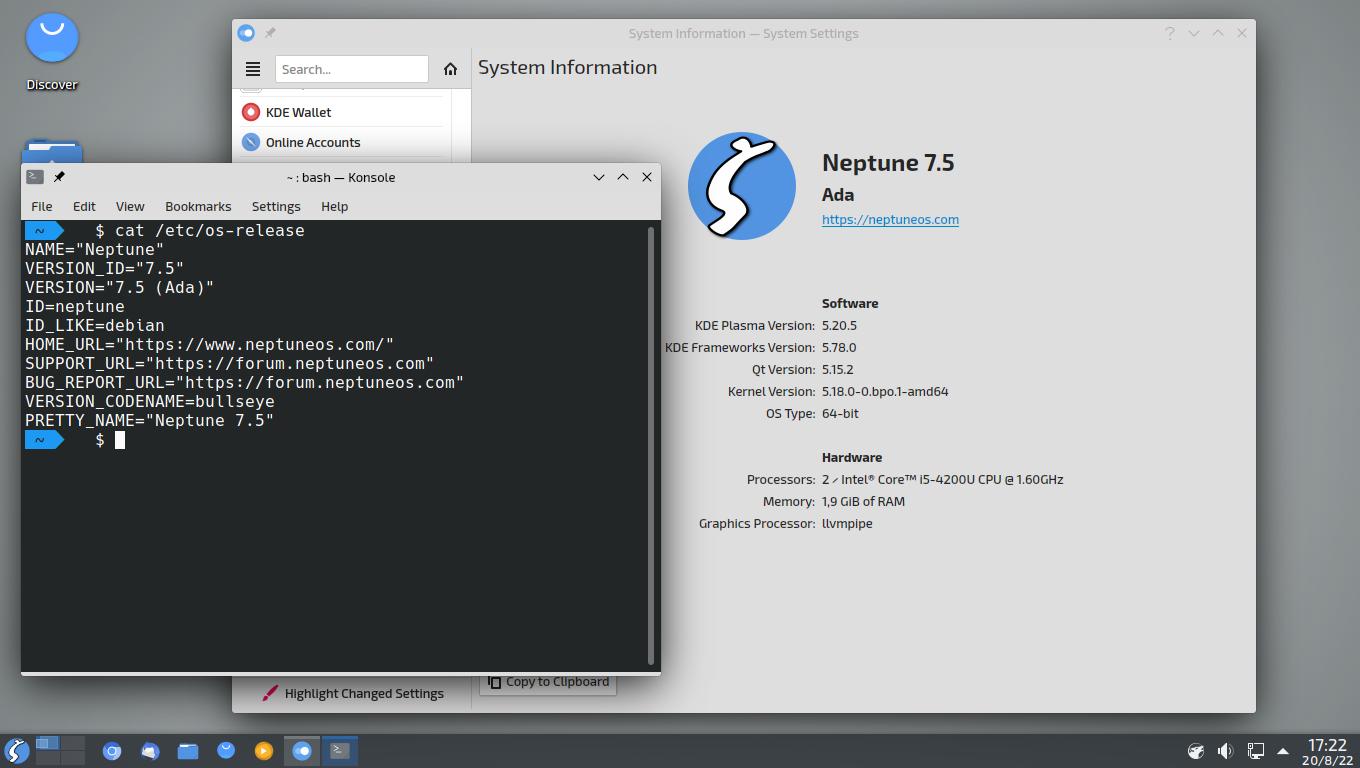
Task: Select the active desktop in the pager
Action: click(x=47, y=743)
